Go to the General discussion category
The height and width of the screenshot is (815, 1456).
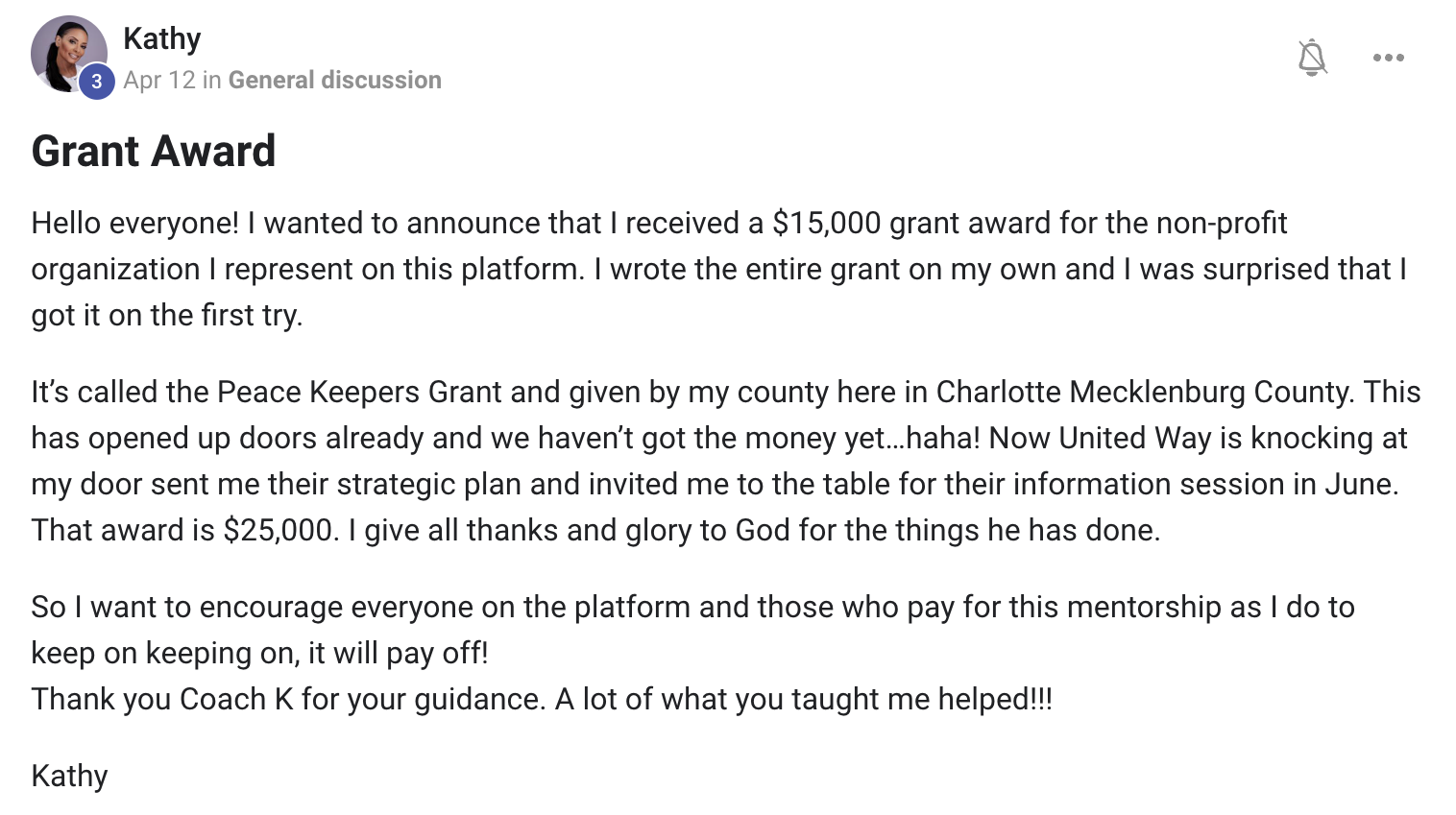pos(334,80)
